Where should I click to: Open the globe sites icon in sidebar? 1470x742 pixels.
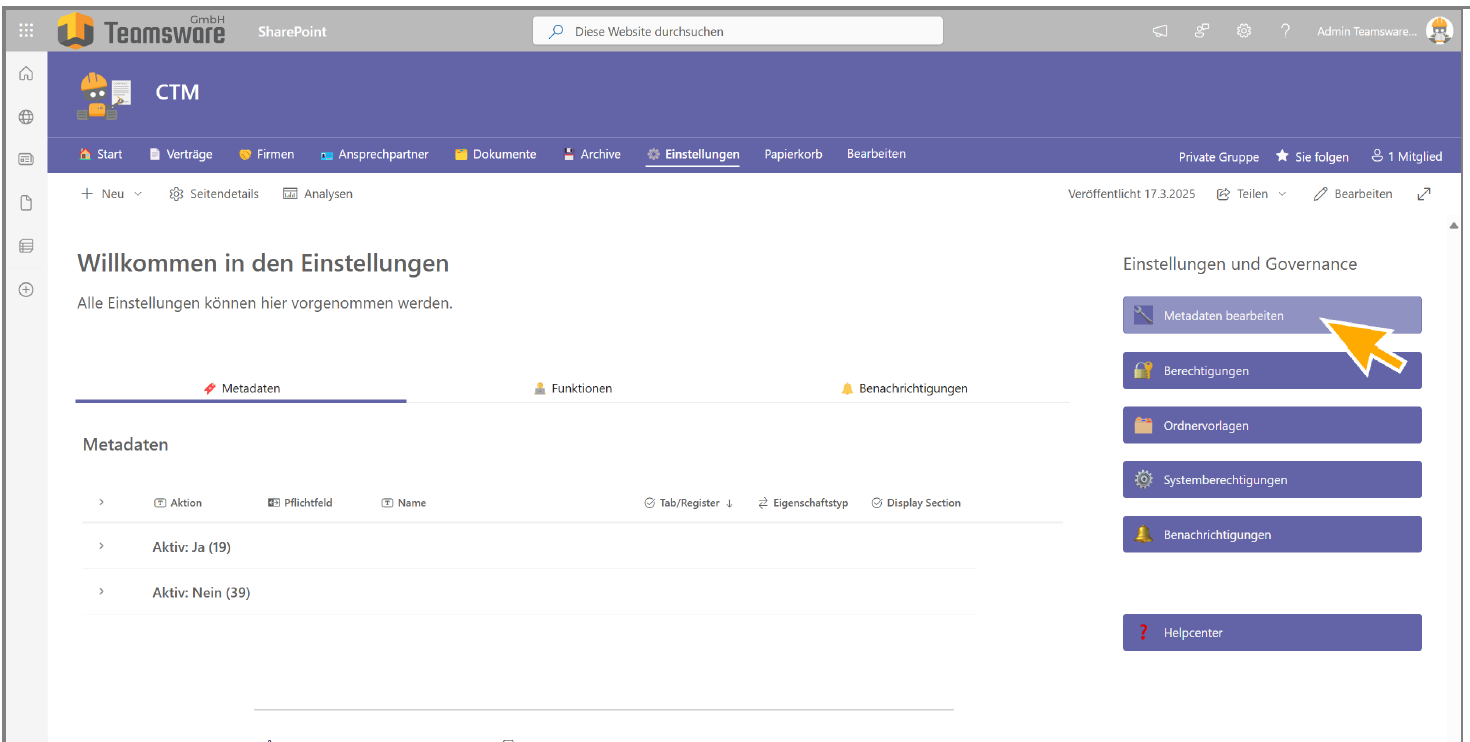click(26, 117)
